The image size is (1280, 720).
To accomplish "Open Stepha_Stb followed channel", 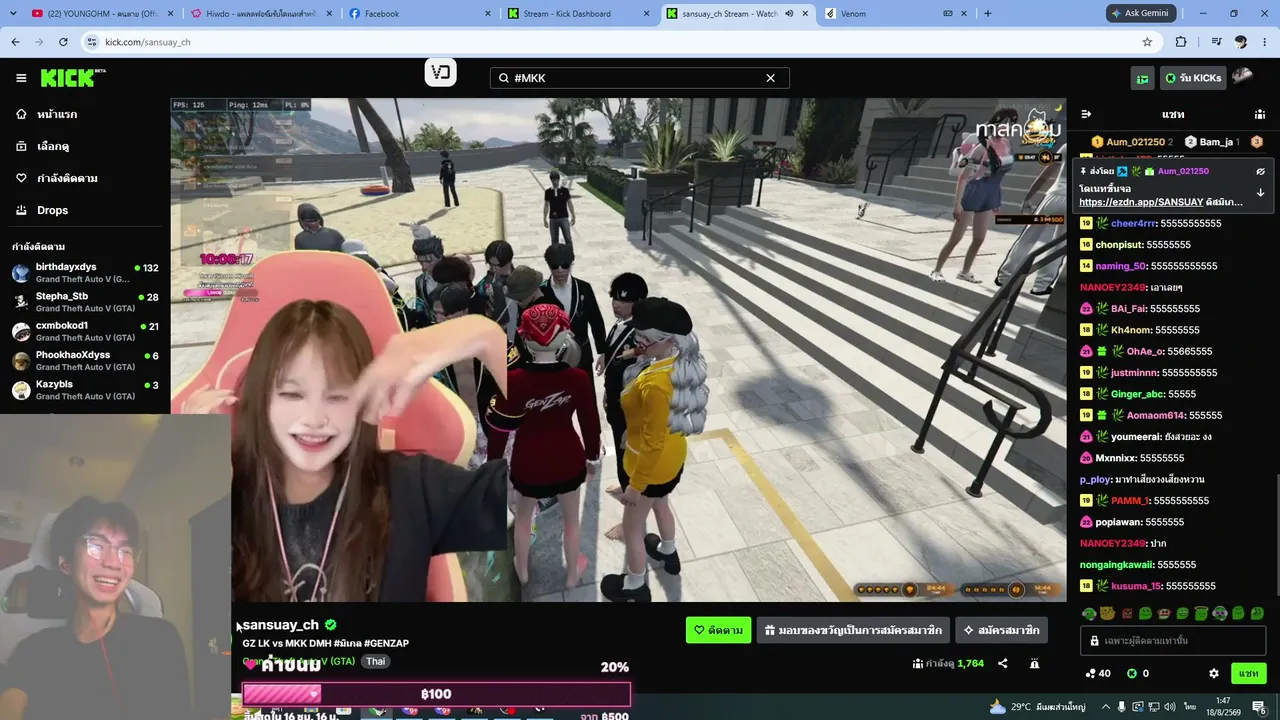I will tap(85, 302).
